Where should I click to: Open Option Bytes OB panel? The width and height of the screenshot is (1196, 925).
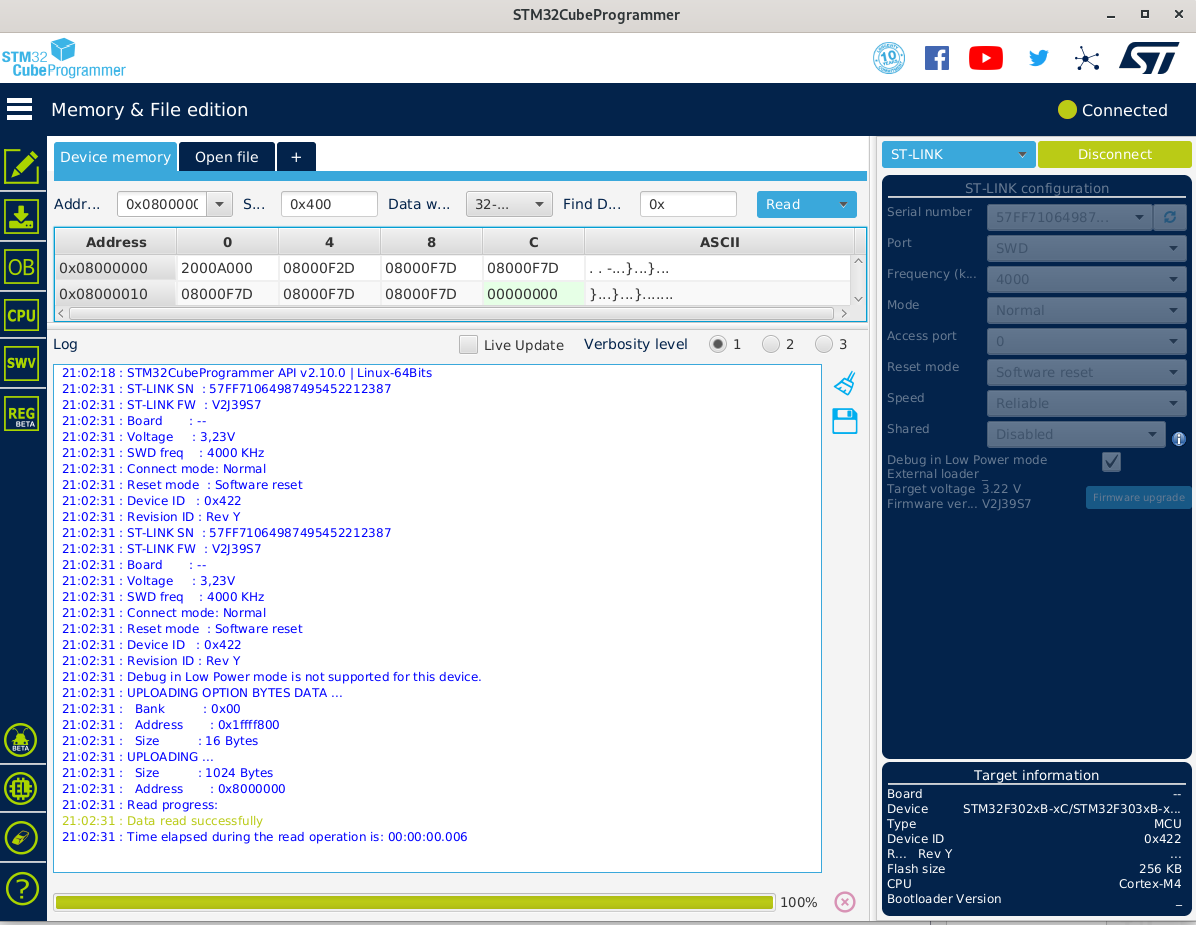point(21,267)
